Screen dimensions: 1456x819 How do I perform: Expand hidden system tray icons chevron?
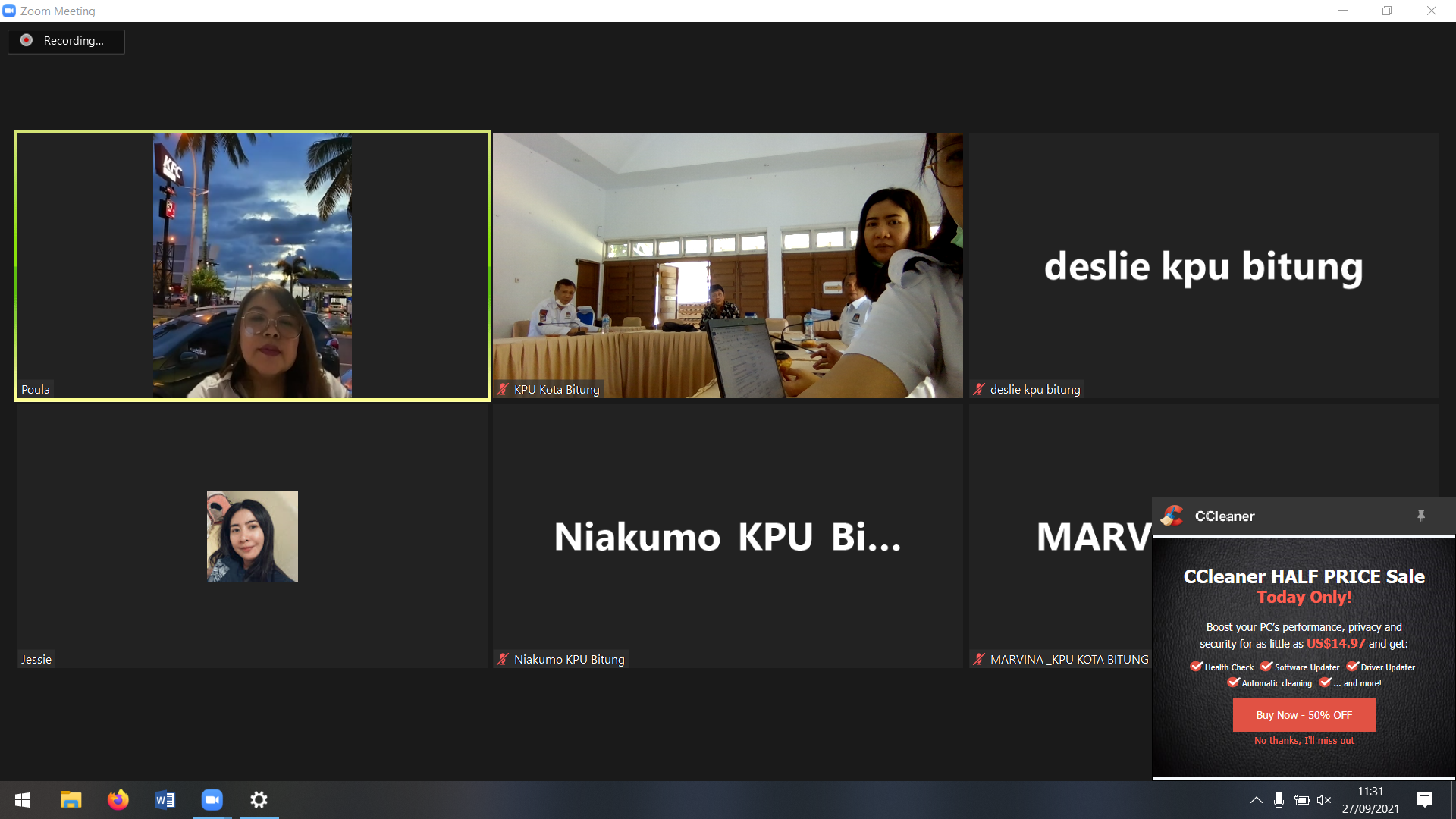coord(1256,800)
